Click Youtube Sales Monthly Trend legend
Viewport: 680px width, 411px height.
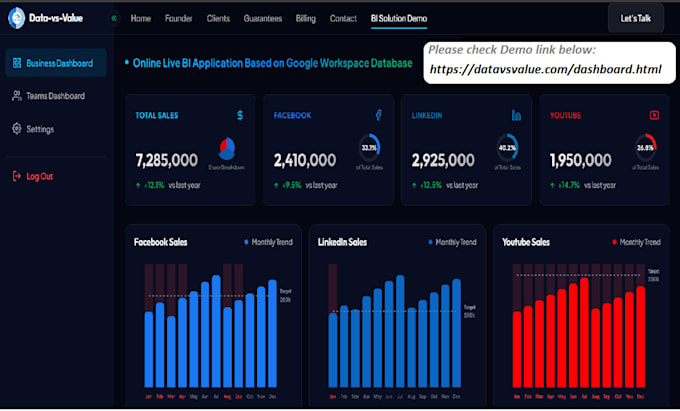click(x=636, y=242)
